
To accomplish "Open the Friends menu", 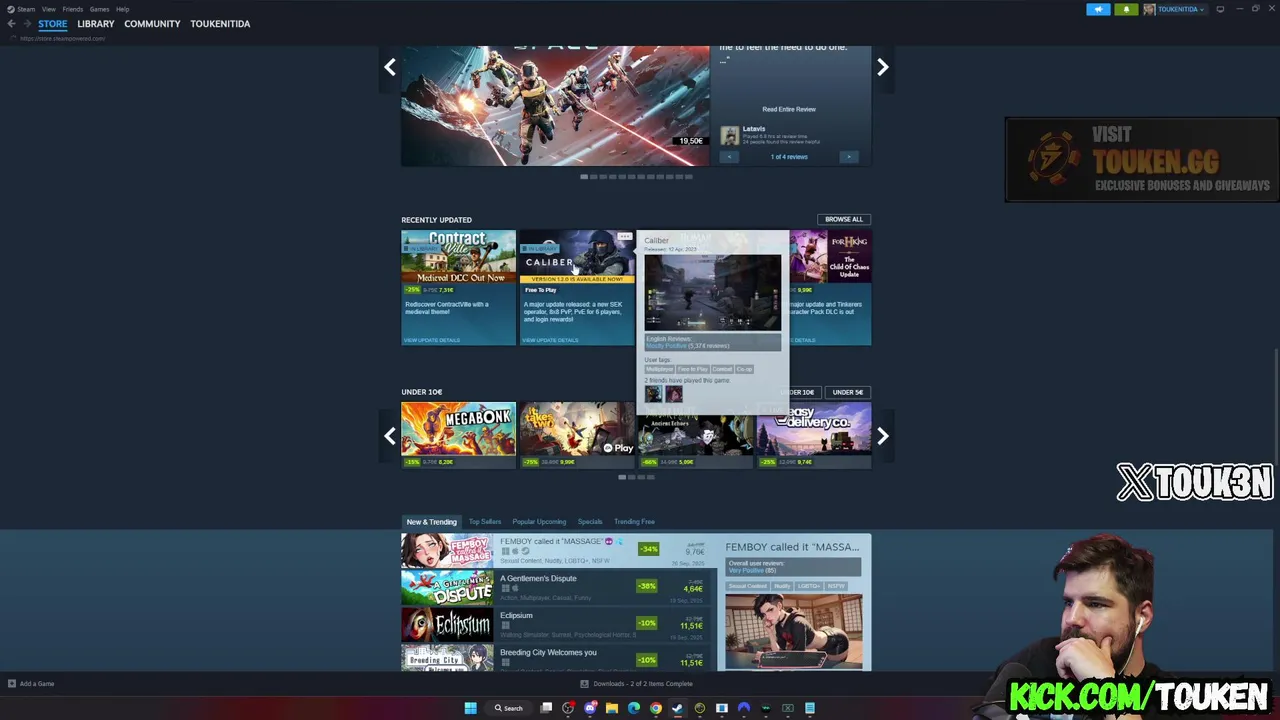I will 73,9.
